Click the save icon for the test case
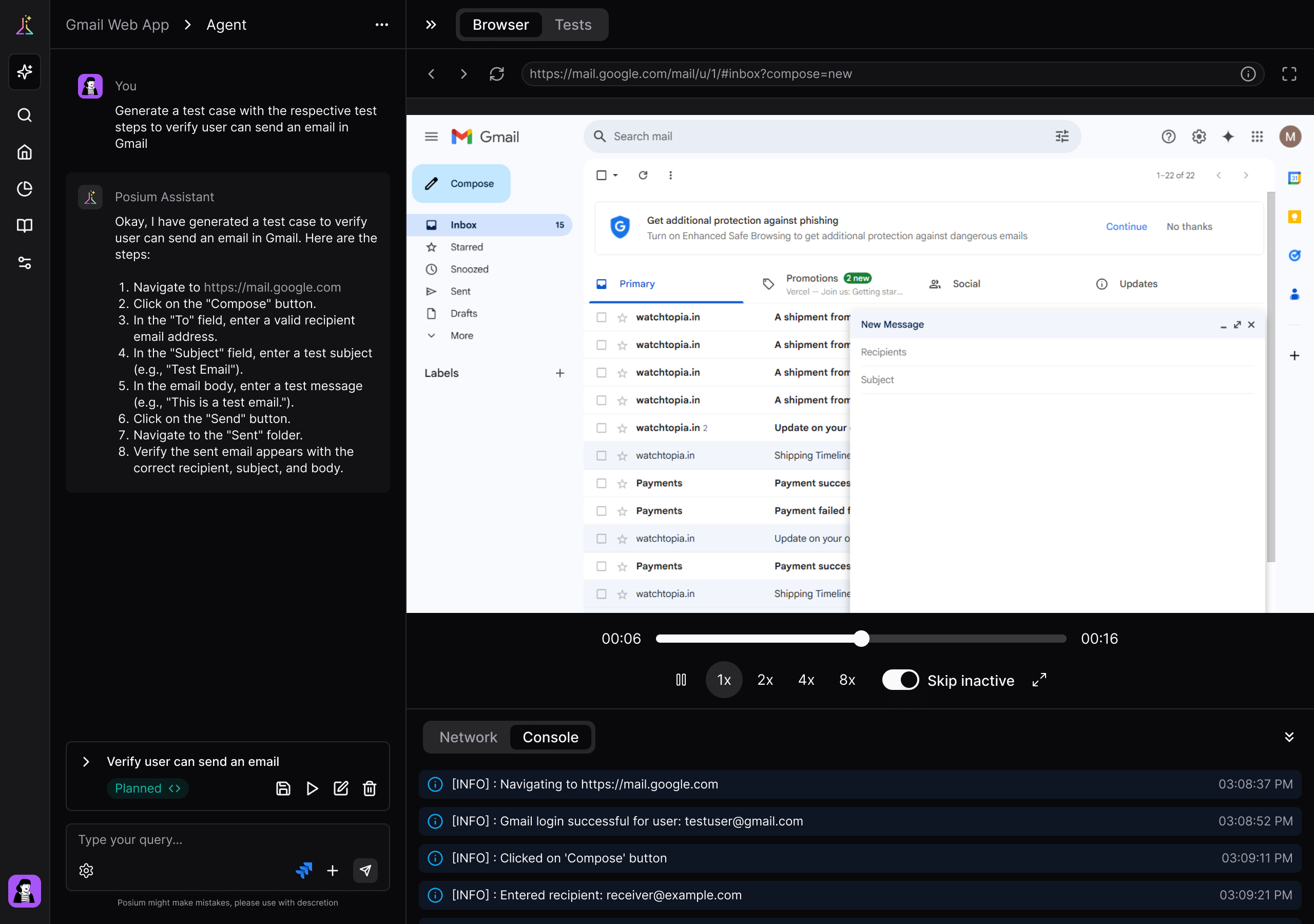 point(283,788)
